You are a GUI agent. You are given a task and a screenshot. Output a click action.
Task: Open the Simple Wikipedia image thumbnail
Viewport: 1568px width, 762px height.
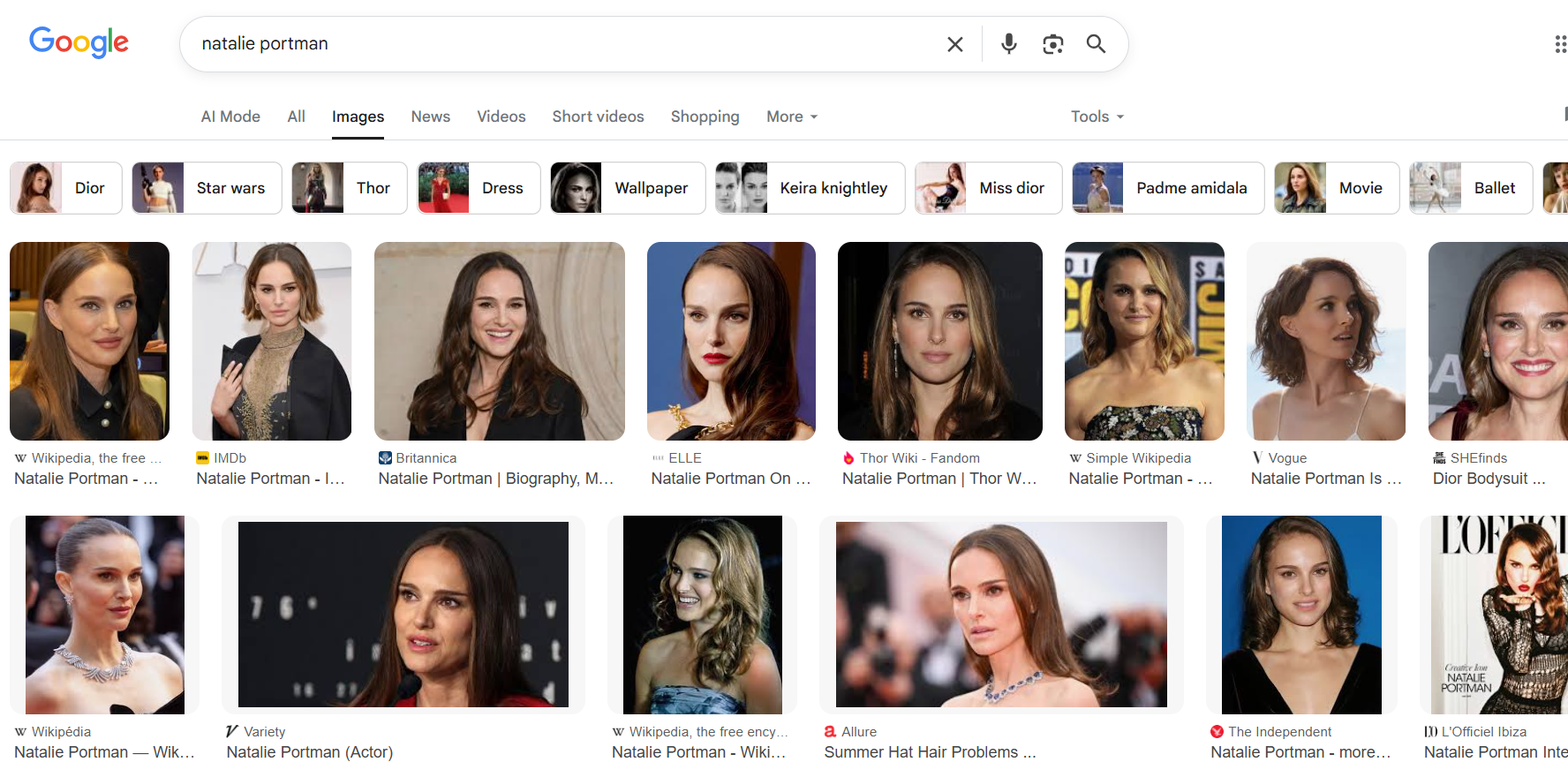point(1144,341)
